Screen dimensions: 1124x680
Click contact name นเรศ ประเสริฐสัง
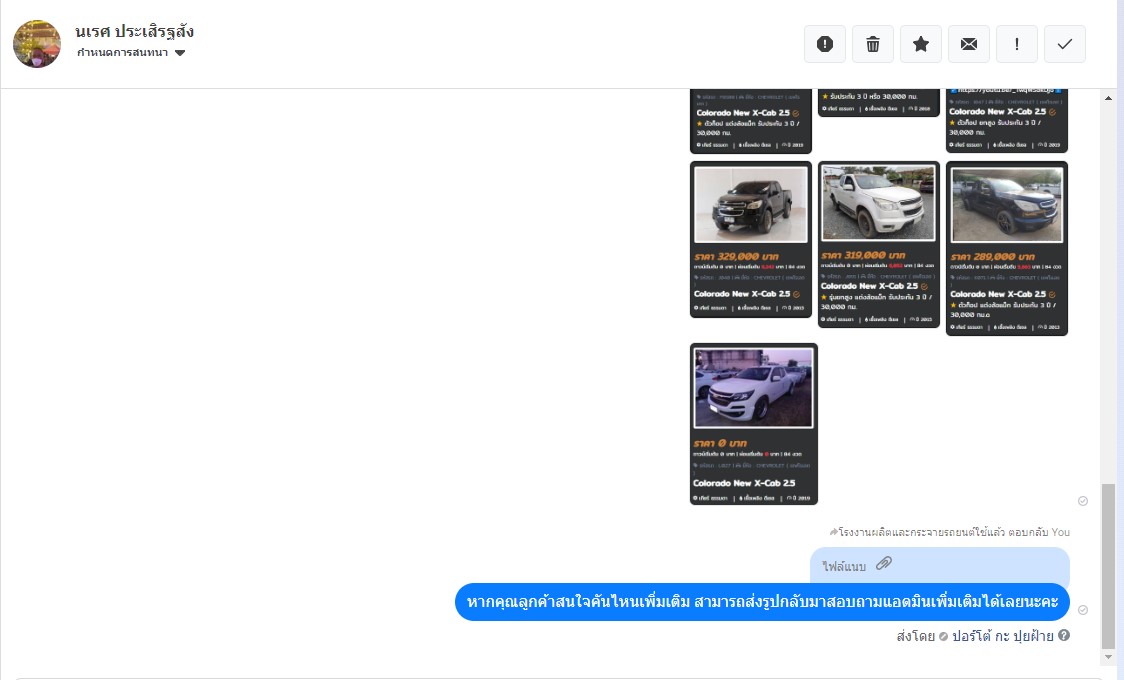pyautogui.click(x=134, y=32)
